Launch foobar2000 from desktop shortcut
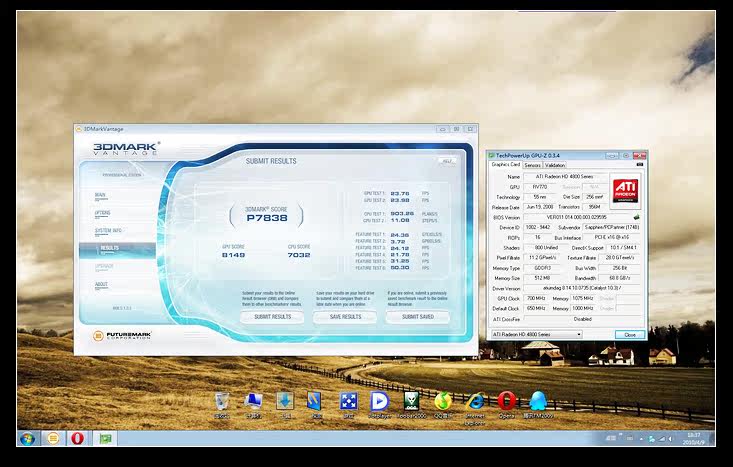733x467 pixels. click(410, 401)
